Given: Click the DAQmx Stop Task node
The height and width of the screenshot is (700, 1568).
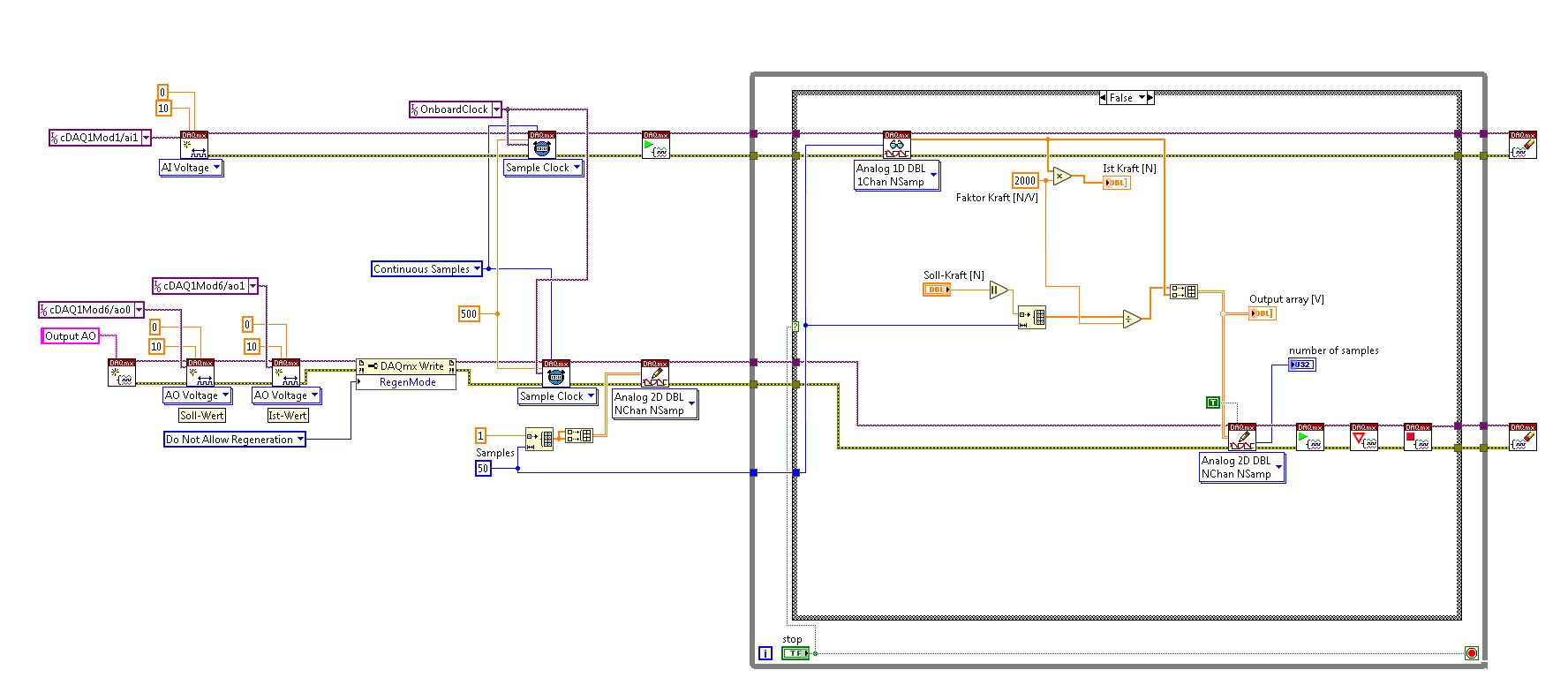Looking at the screenshot, I should (1418, 437).
